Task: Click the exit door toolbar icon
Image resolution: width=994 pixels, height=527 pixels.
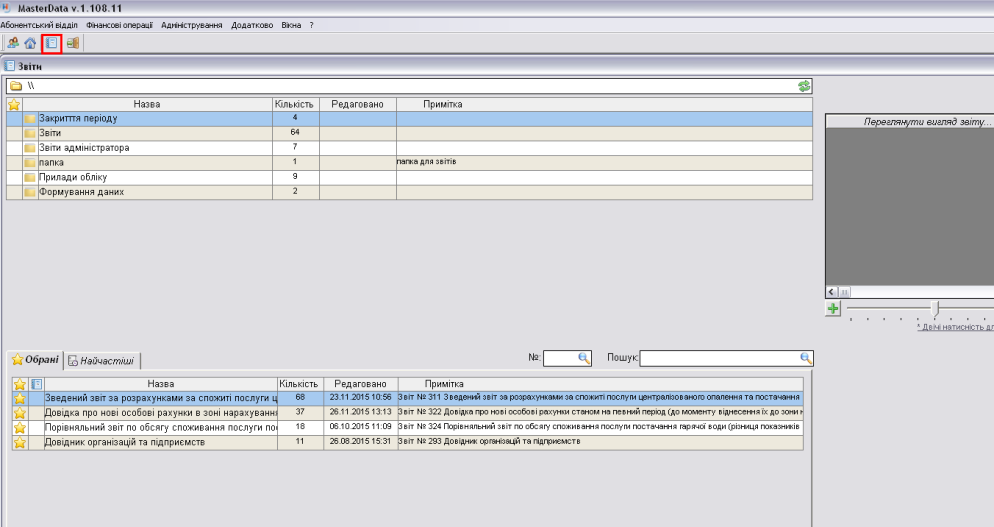Action: point(73,43)
